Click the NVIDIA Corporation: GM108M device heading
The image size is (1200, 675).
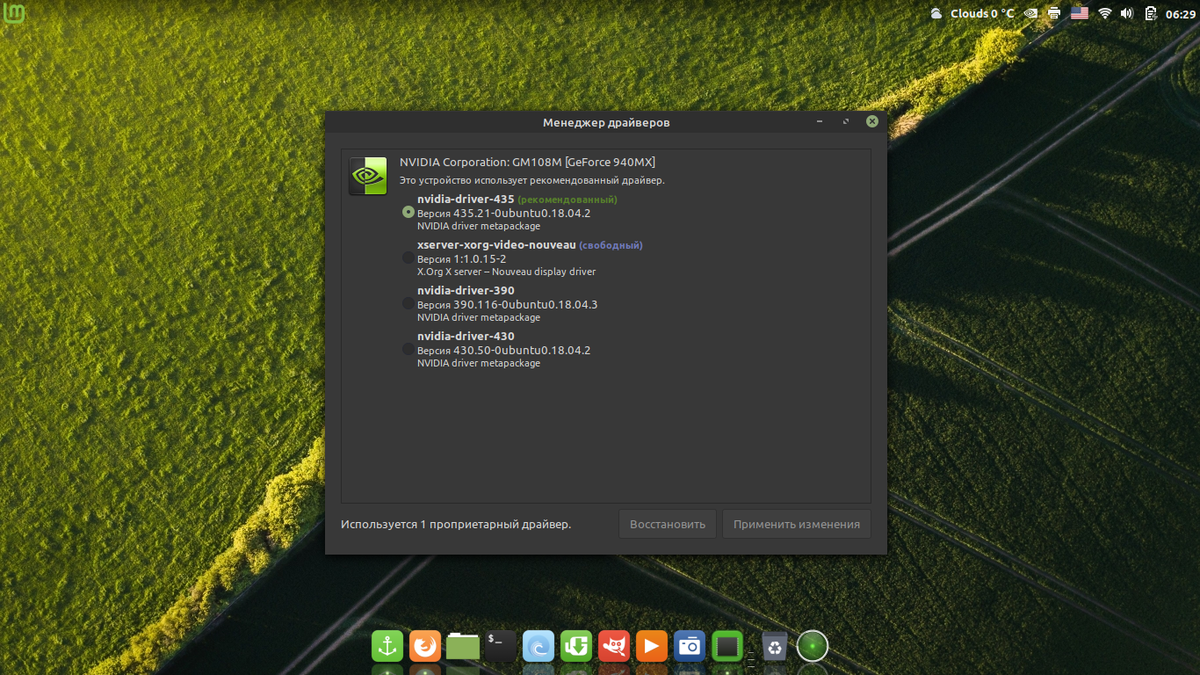coord(527,162)
